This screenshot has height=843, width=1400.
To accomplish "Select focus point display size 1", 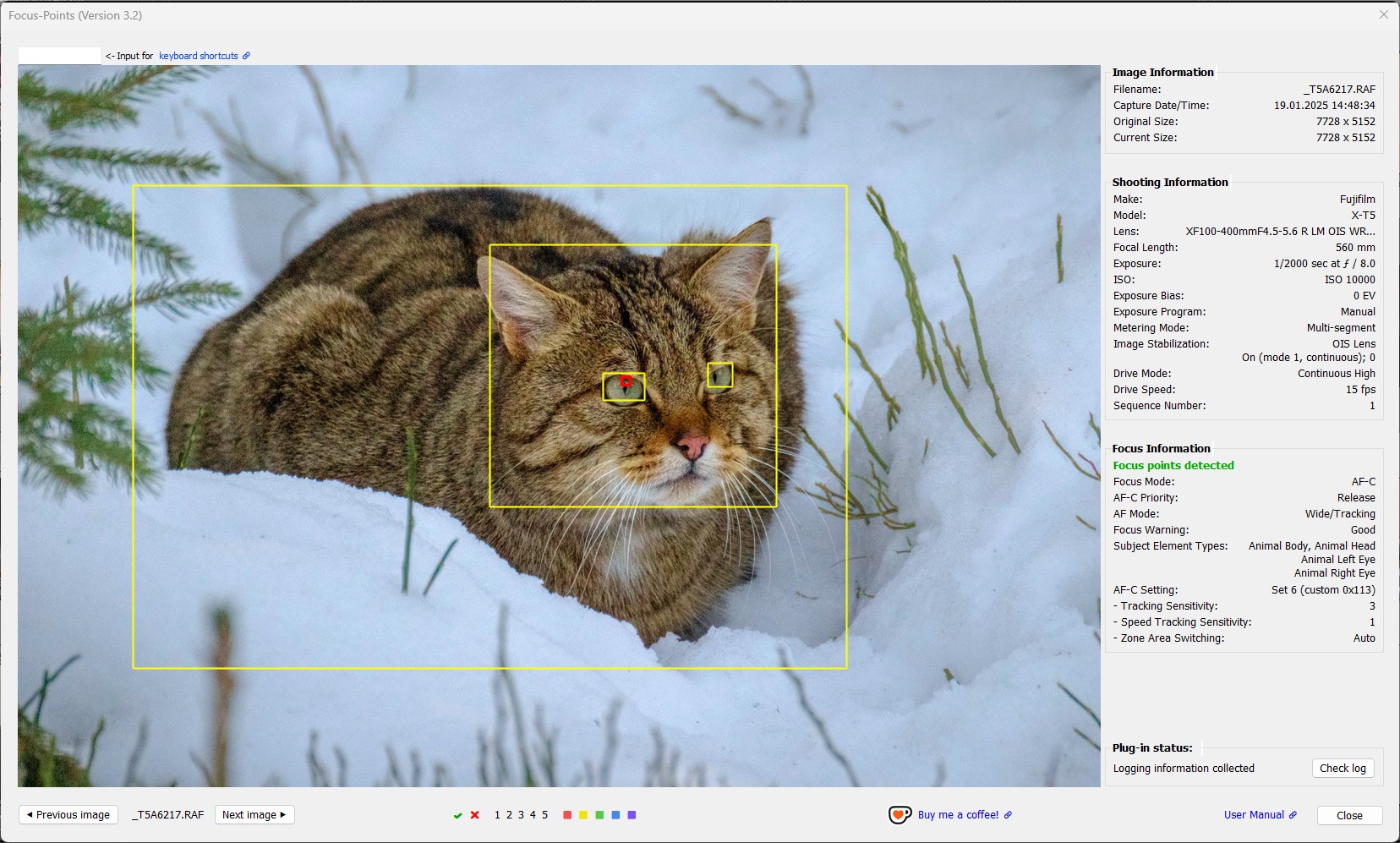I will click(497, 815).
